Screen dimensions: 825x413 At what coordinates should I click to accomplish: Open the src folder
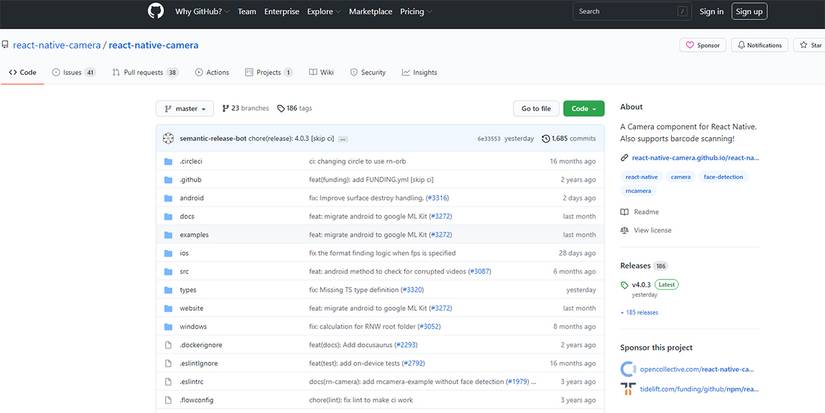tap(184, 272)
